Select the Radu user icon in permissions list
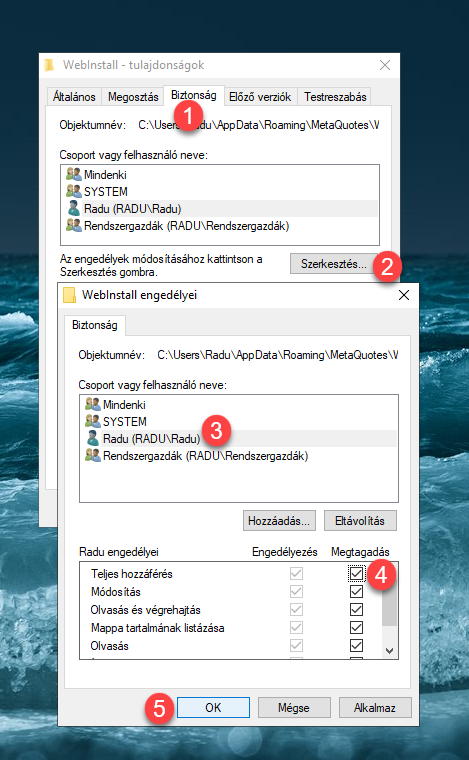Viewport: 469px width, 760px height. 92,438
